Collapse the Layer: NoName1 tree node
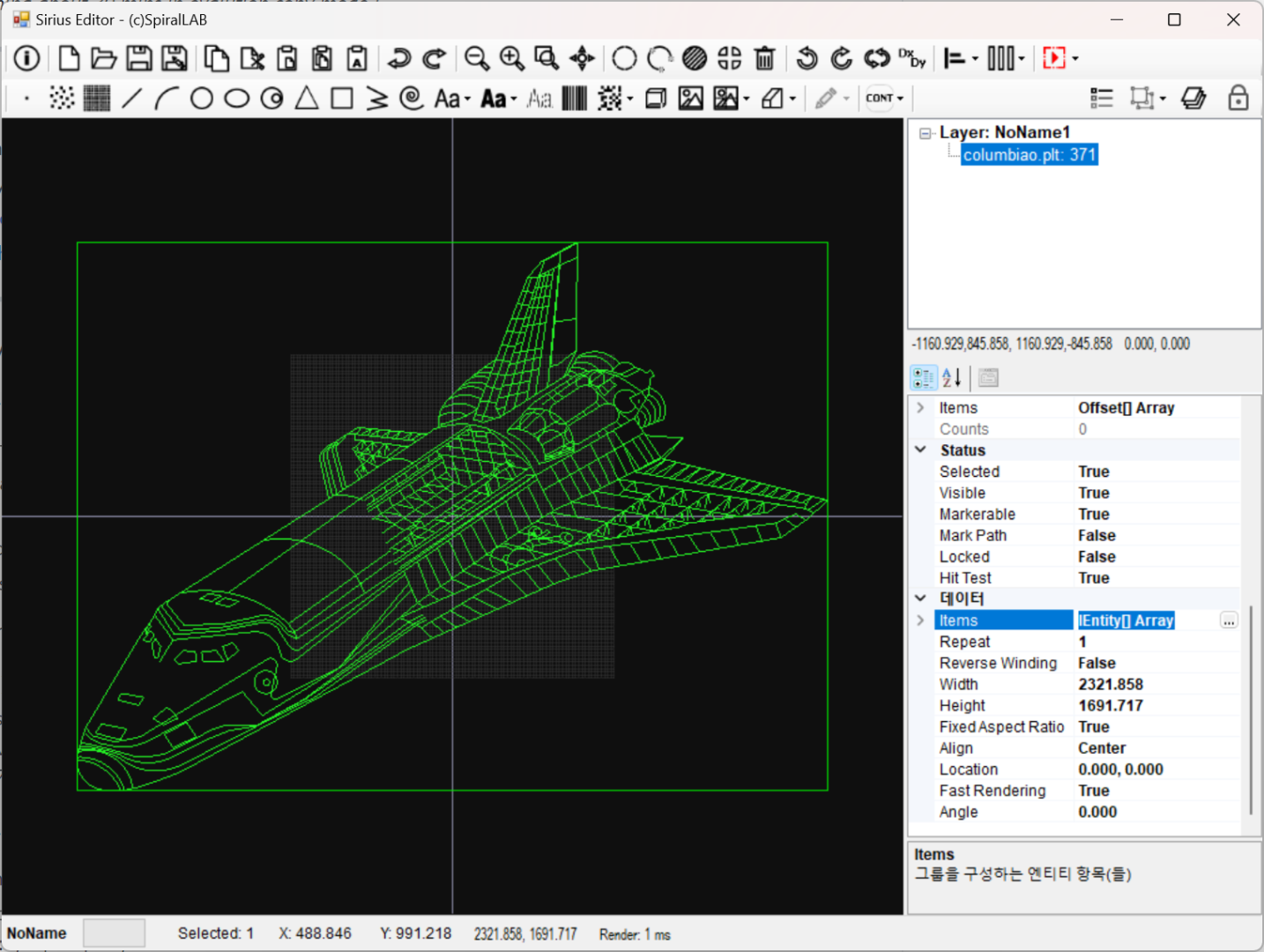1264x952 pixels. click(x=925, y=133)
